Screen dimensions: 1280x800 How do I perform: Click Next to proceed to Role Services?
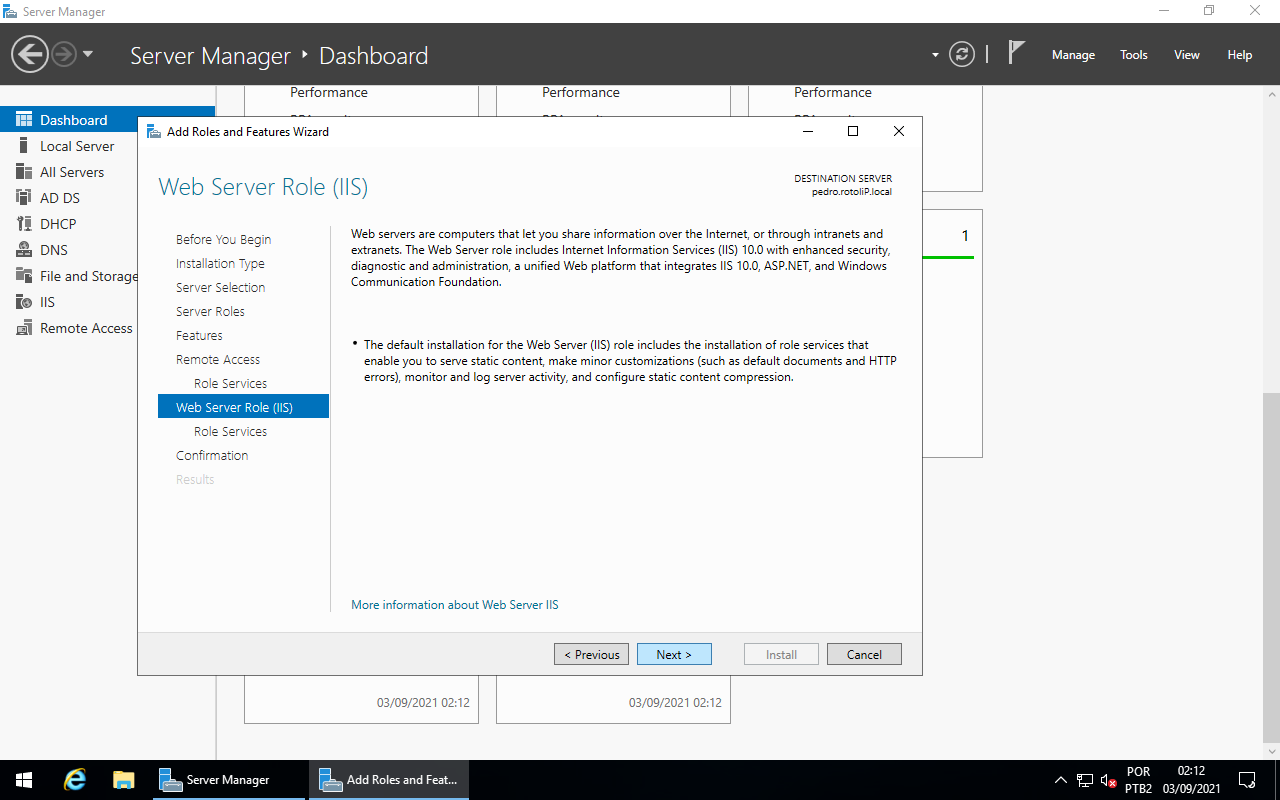tap(674, 653)
